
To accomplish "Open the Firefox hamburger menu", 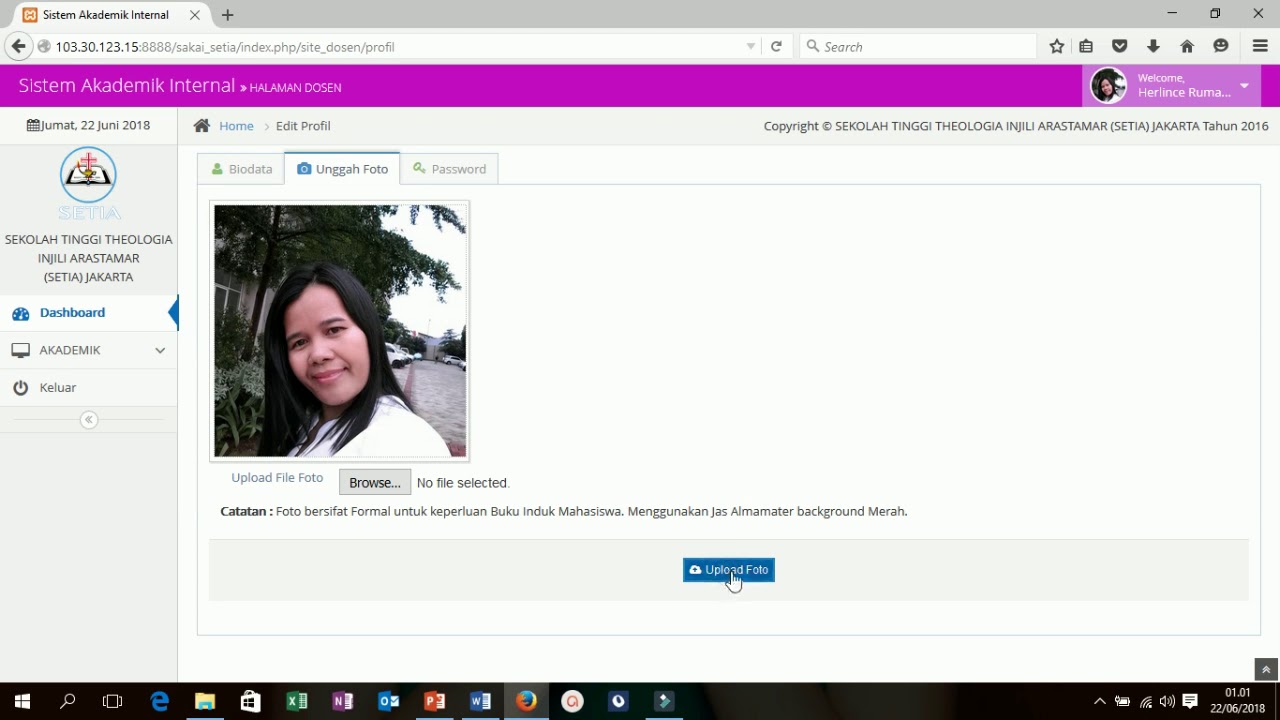I will tap(1260, 46).
